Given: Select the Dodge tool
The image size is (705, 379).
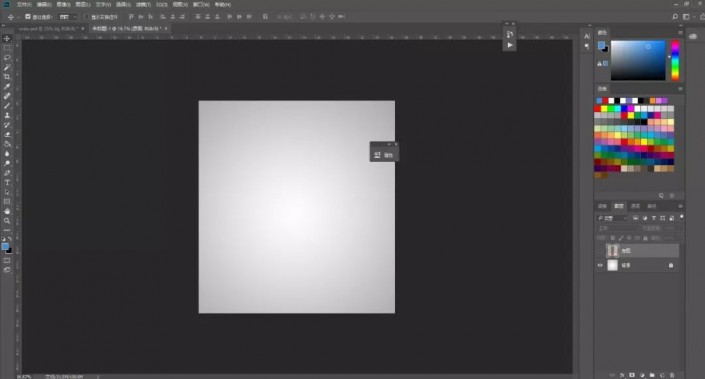Looking at the screenshot, I should tap(7, 163).
